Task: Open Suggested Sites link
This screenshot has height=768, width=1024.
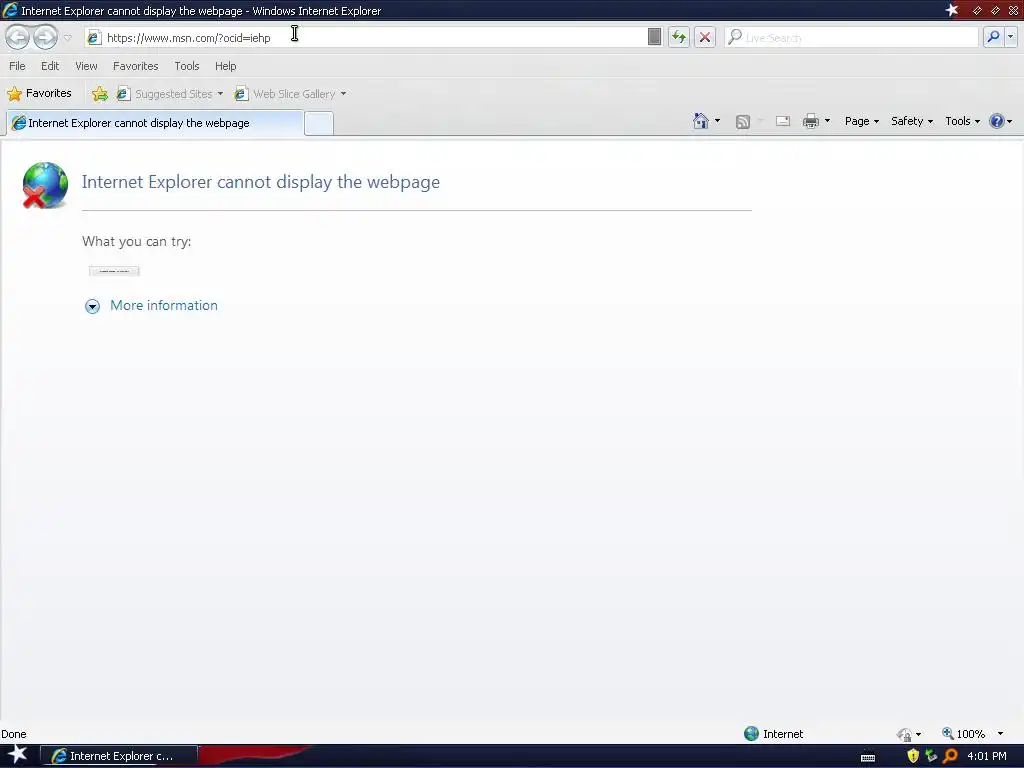Action: tap(165, 94)
